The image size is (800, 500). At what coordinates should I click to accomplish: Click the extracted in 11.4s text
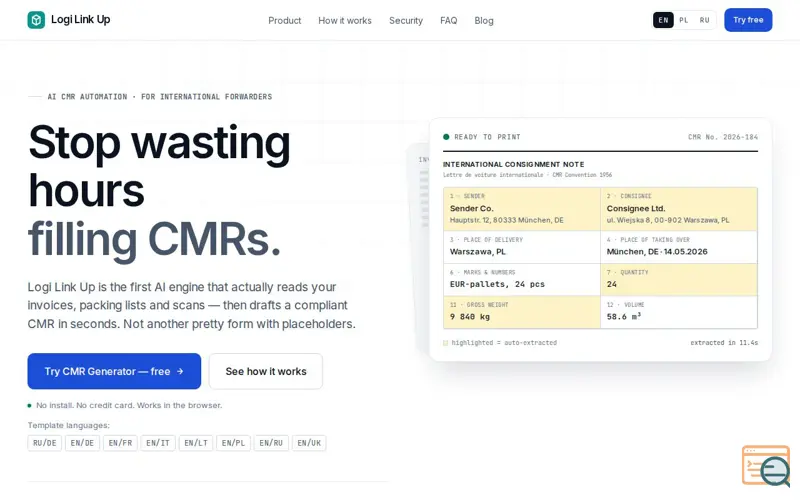point(724,343)
